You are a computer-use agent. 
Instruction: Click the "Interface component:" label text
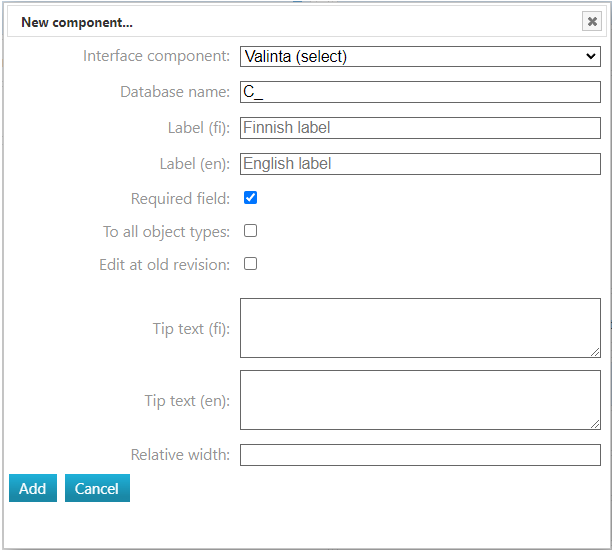click(156, 57)
